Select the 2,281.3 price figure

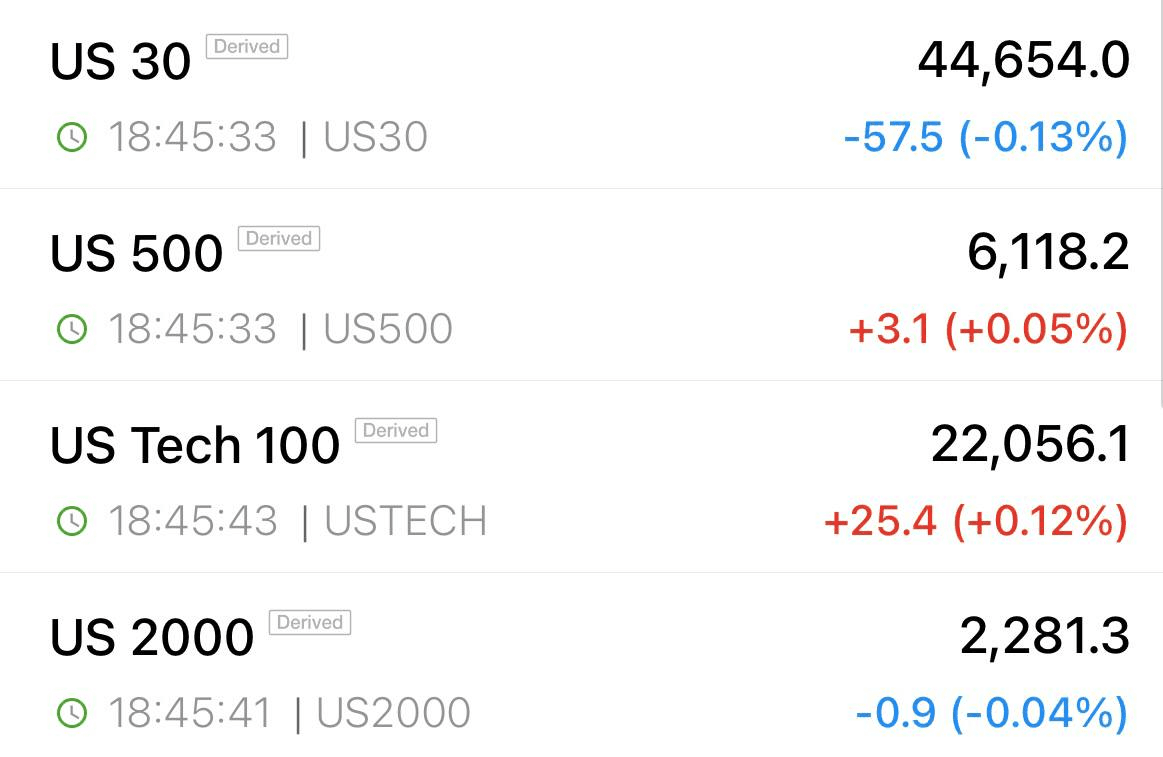pos(1044,637)
